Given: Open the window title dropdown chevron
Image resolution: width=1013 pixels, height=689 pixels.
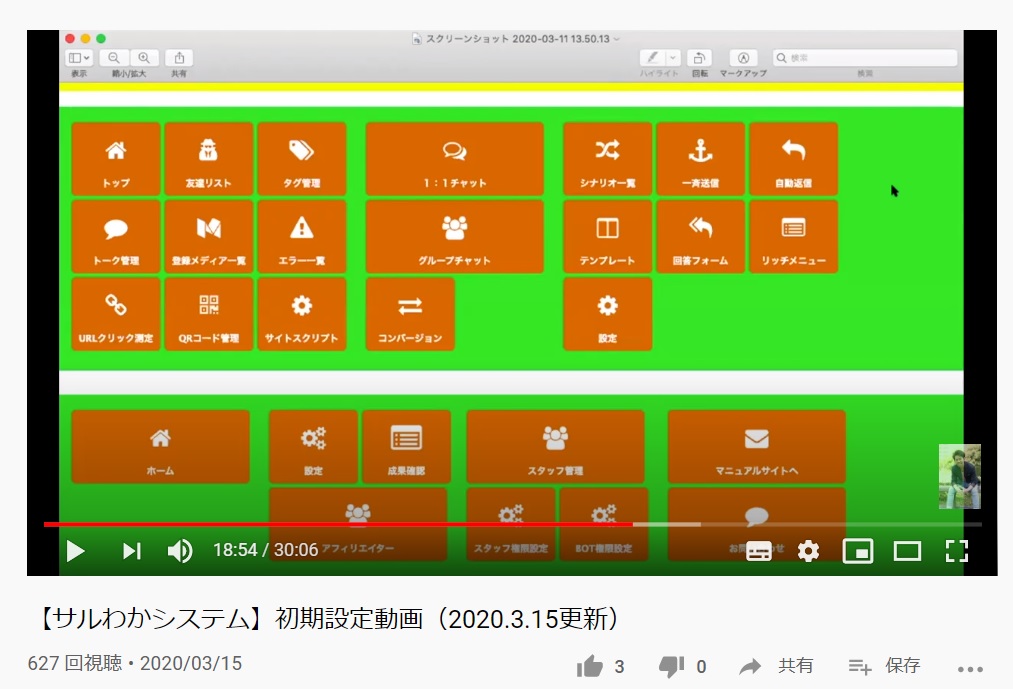Looking at the screenshot, I should [616, 39].
